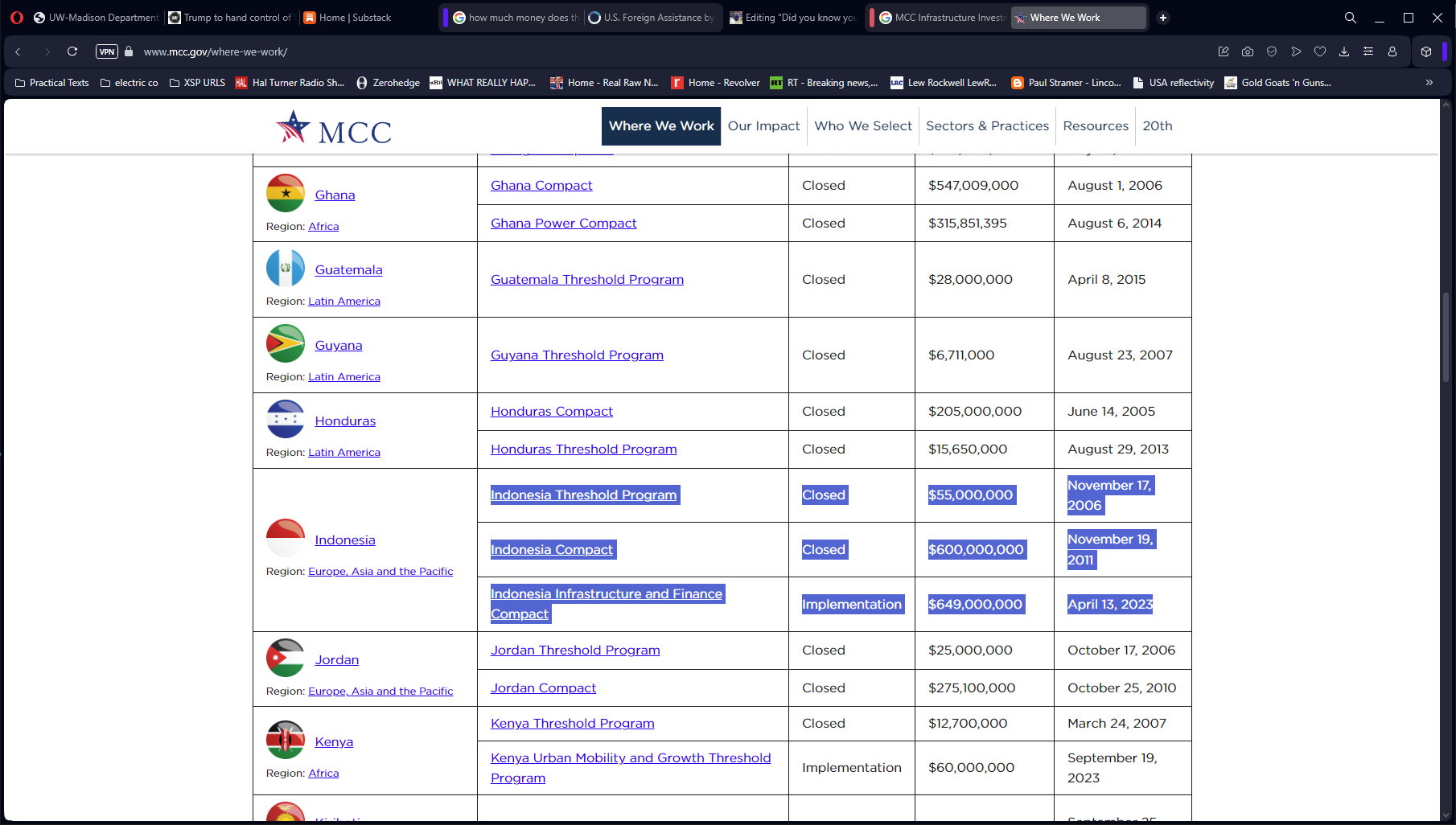Open the Resources menu
Screen dimensions: 1456x825
click(x=1096, y=126)
